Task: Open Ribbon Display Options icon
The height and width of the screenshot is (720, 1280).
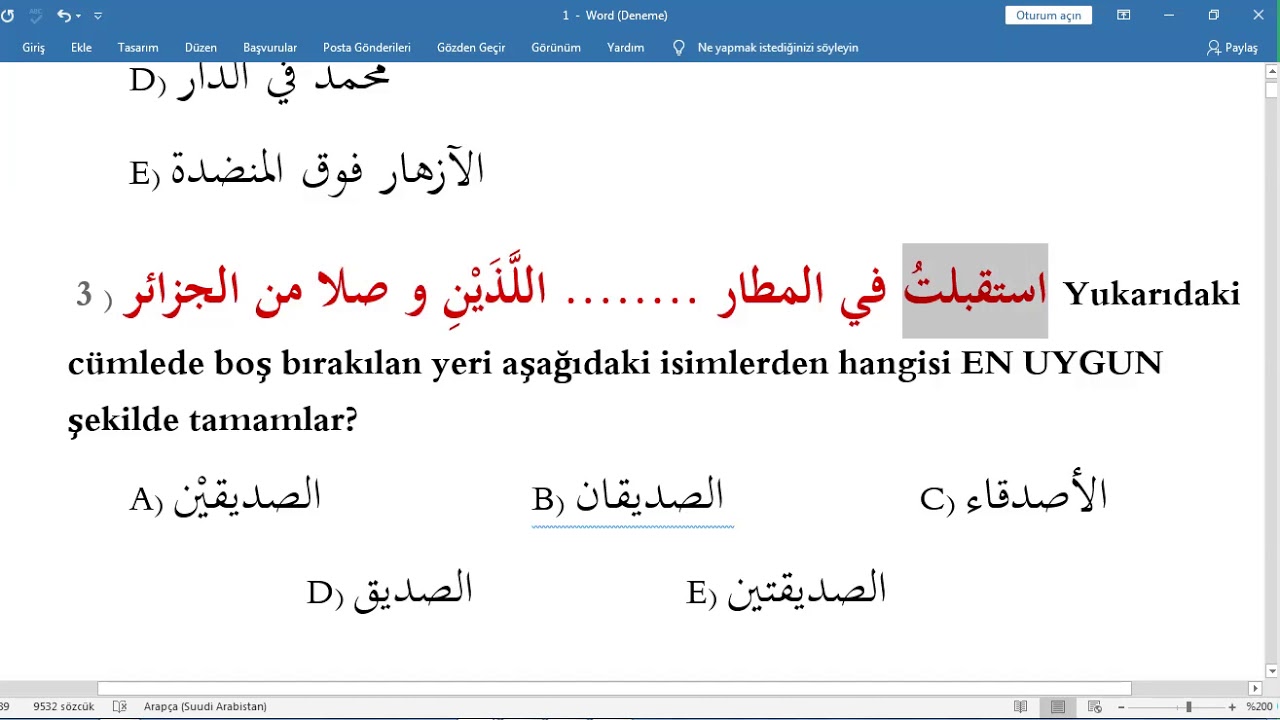Action: coord(1124,15)
